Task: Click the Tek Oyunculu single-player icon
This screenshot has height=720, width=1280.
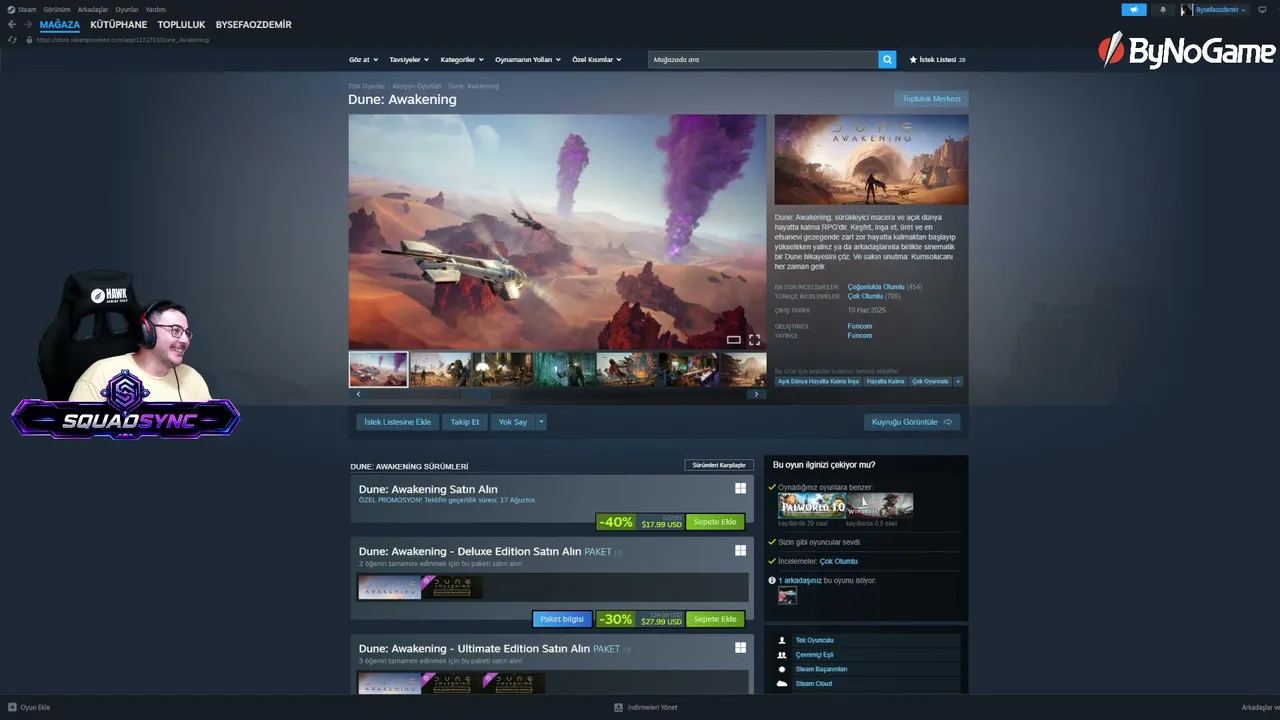Action: point(782,640)
